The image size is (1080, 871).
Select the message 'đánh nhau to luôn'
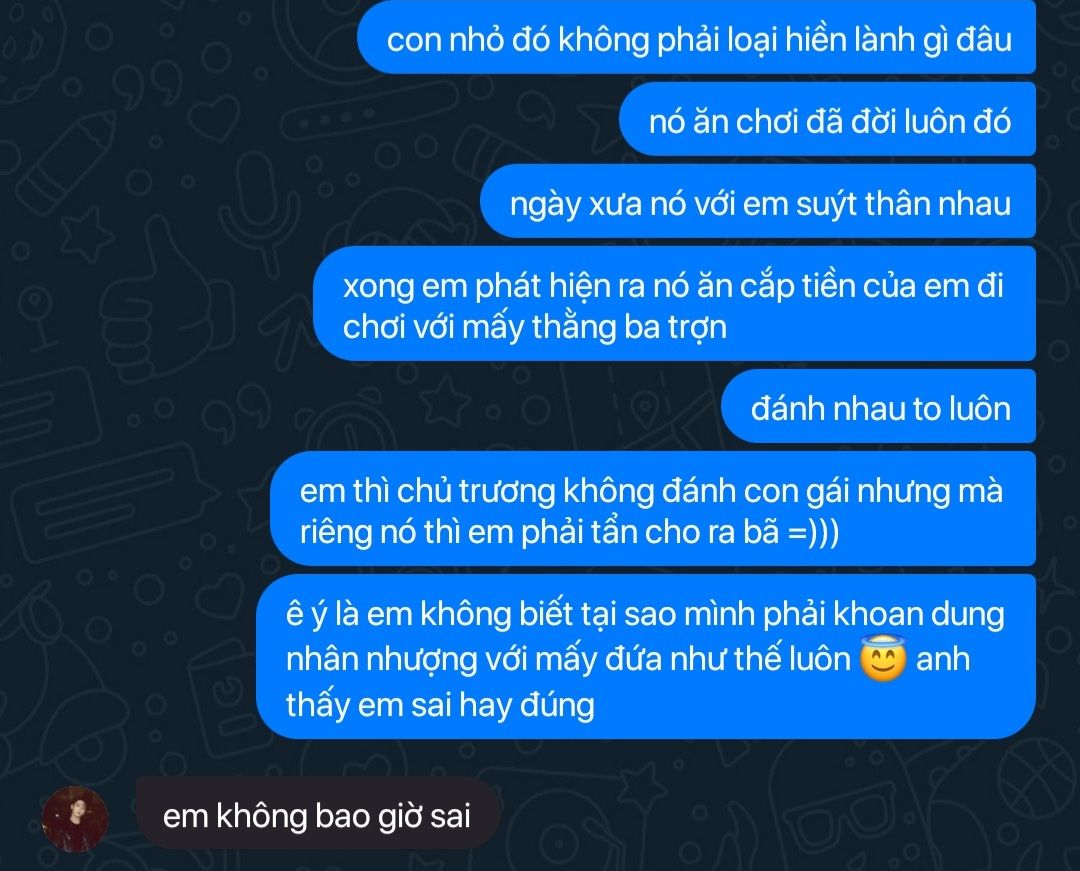[879, 407]
